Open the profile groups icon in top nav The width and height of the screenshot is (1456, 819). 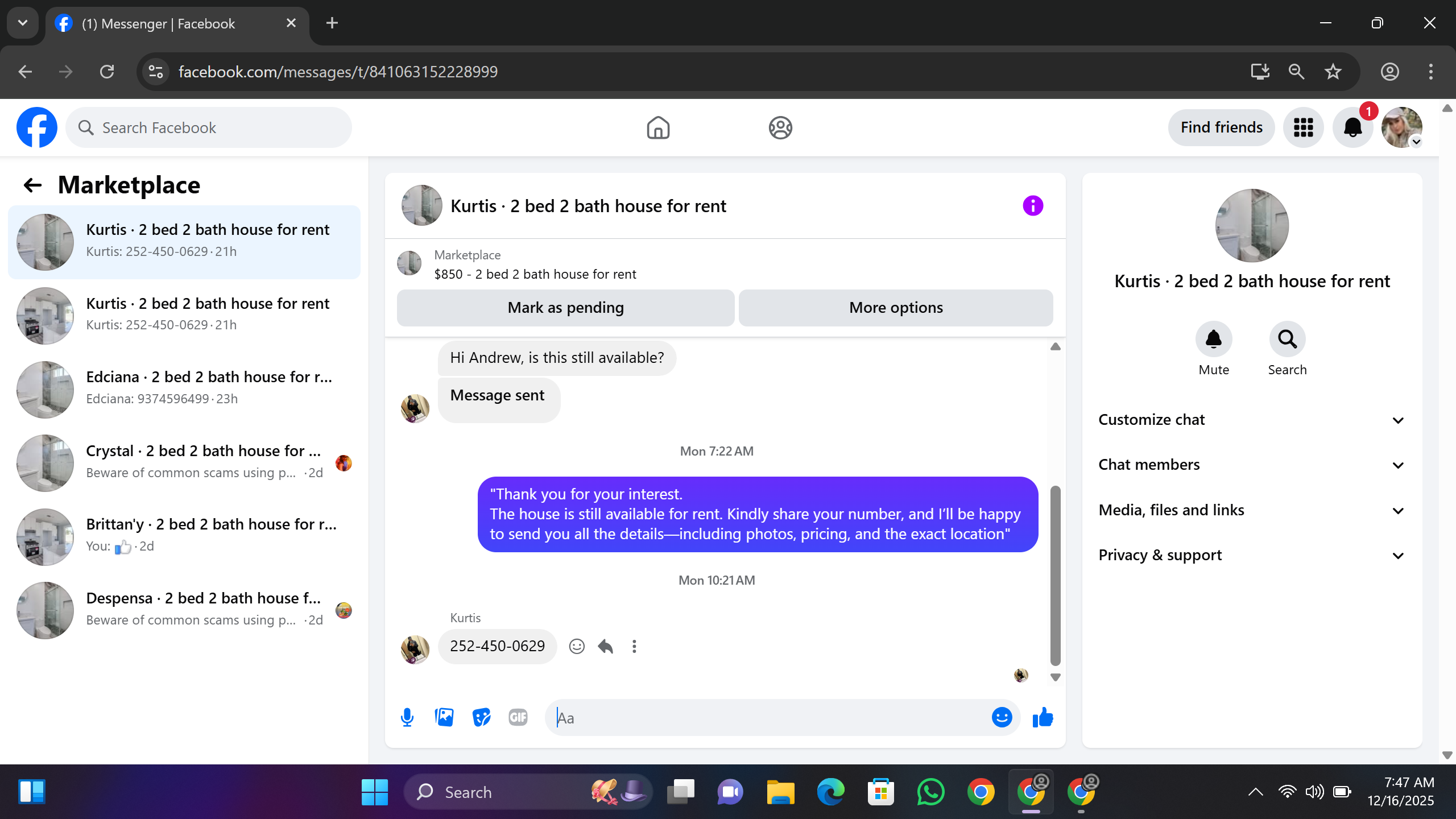[780, 127]
